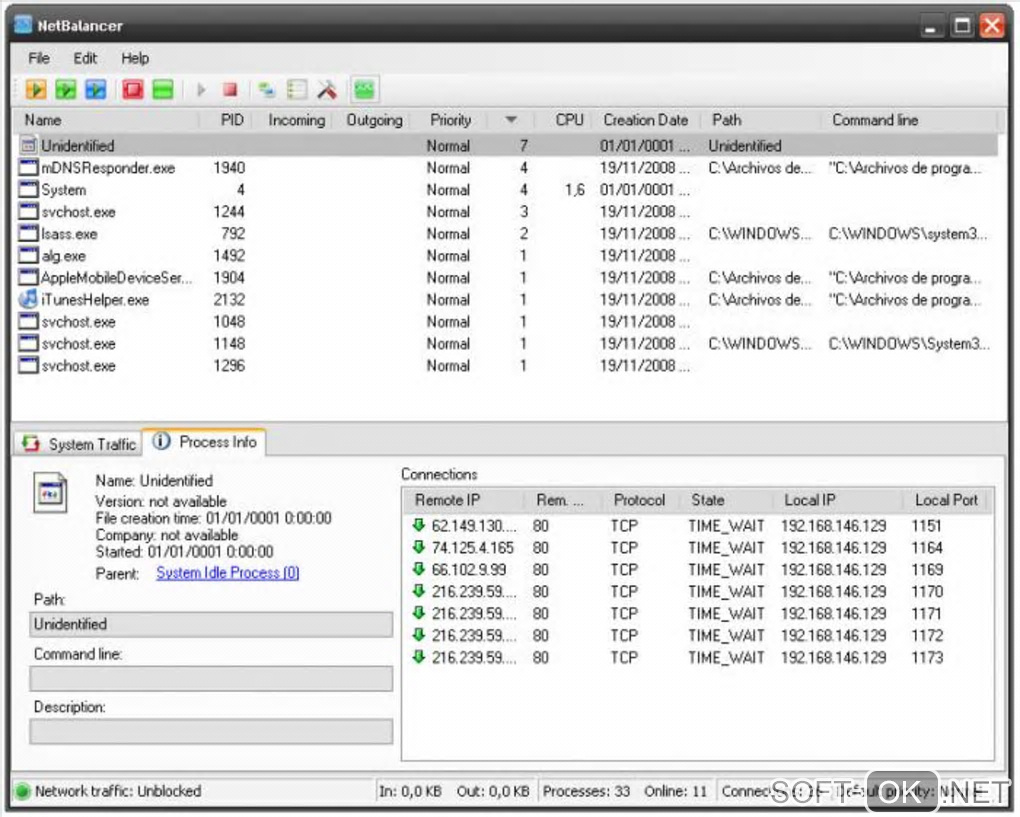Switch to the System Traffic tab
The image size is (1020, 817).
point(78,444)
